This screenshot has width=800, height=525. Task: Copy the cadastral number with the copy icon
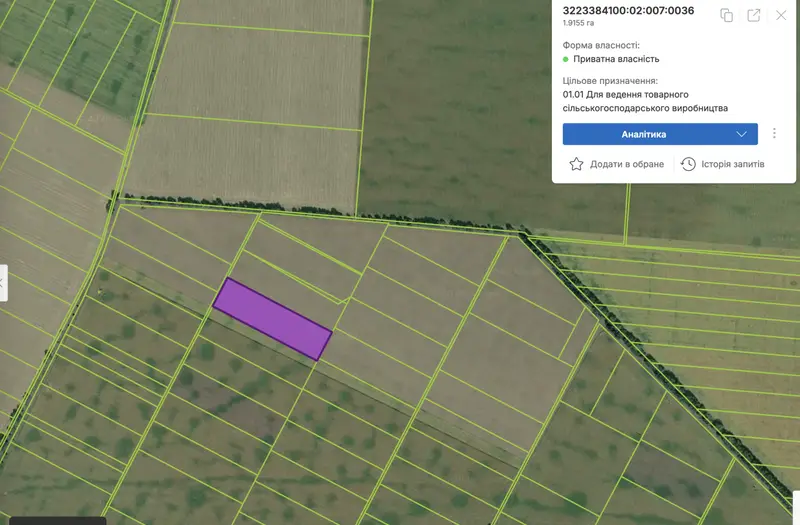pos(727,15)
